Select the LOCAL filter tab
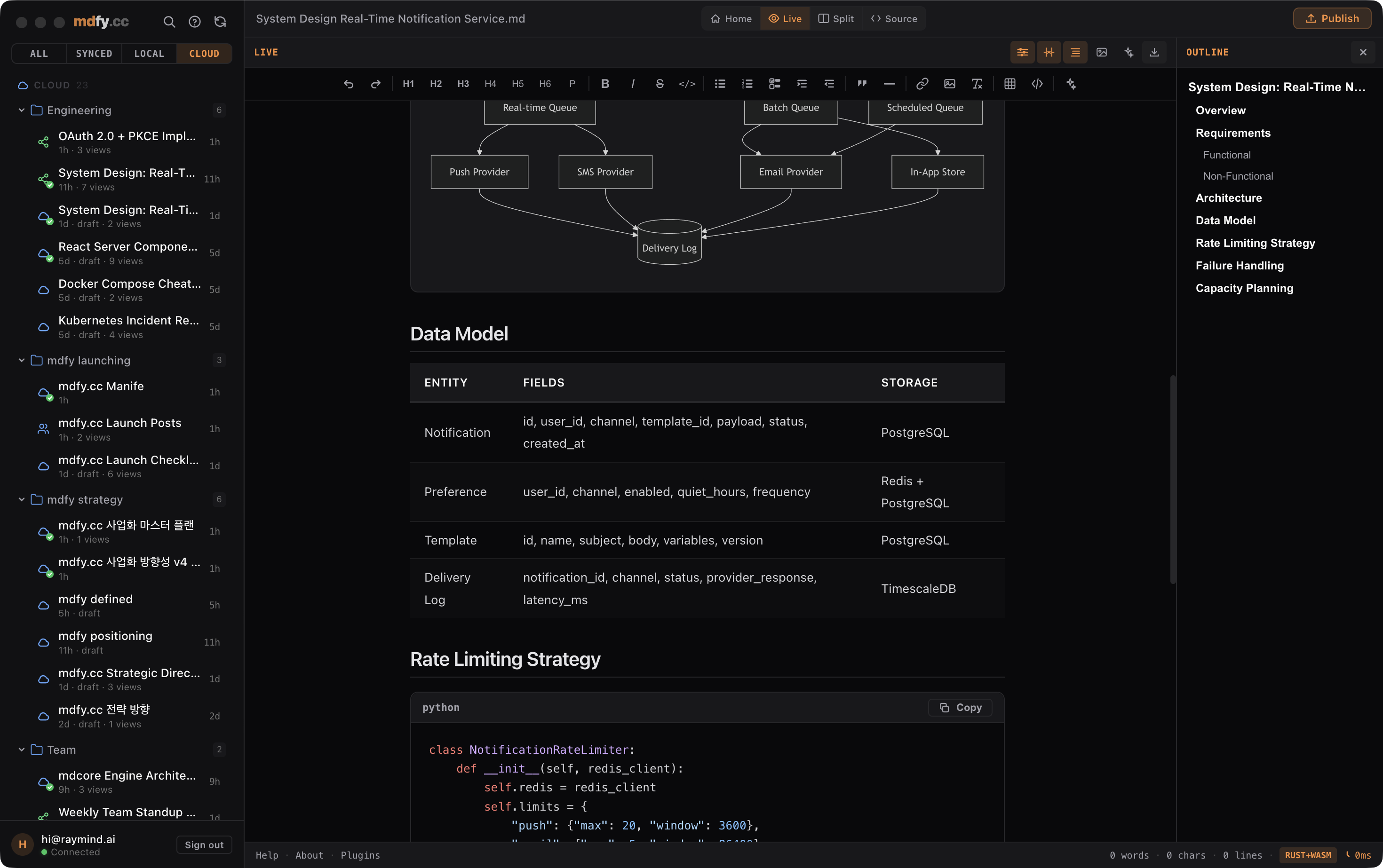 tap(149, 54)
